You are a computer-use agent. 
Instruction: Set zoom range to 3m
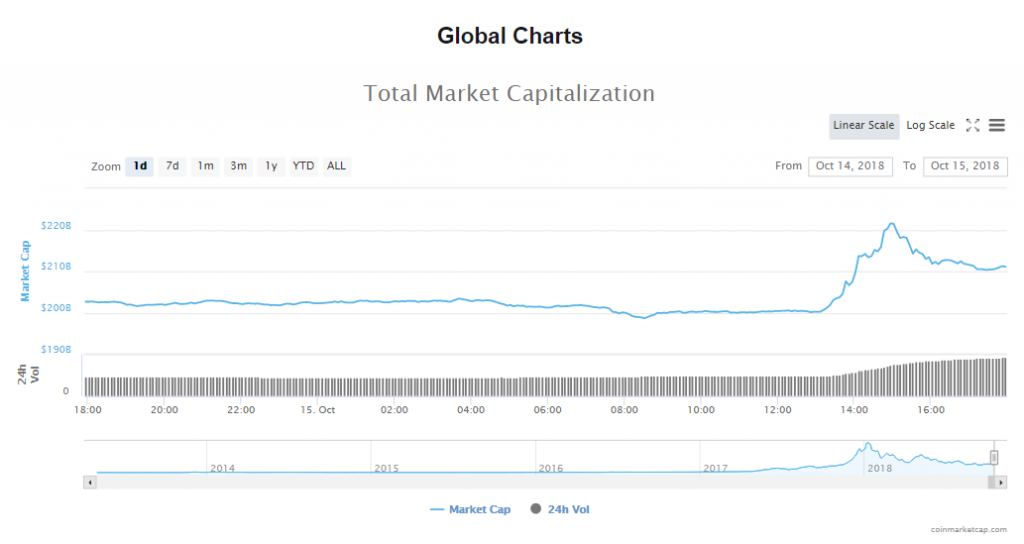238,166
